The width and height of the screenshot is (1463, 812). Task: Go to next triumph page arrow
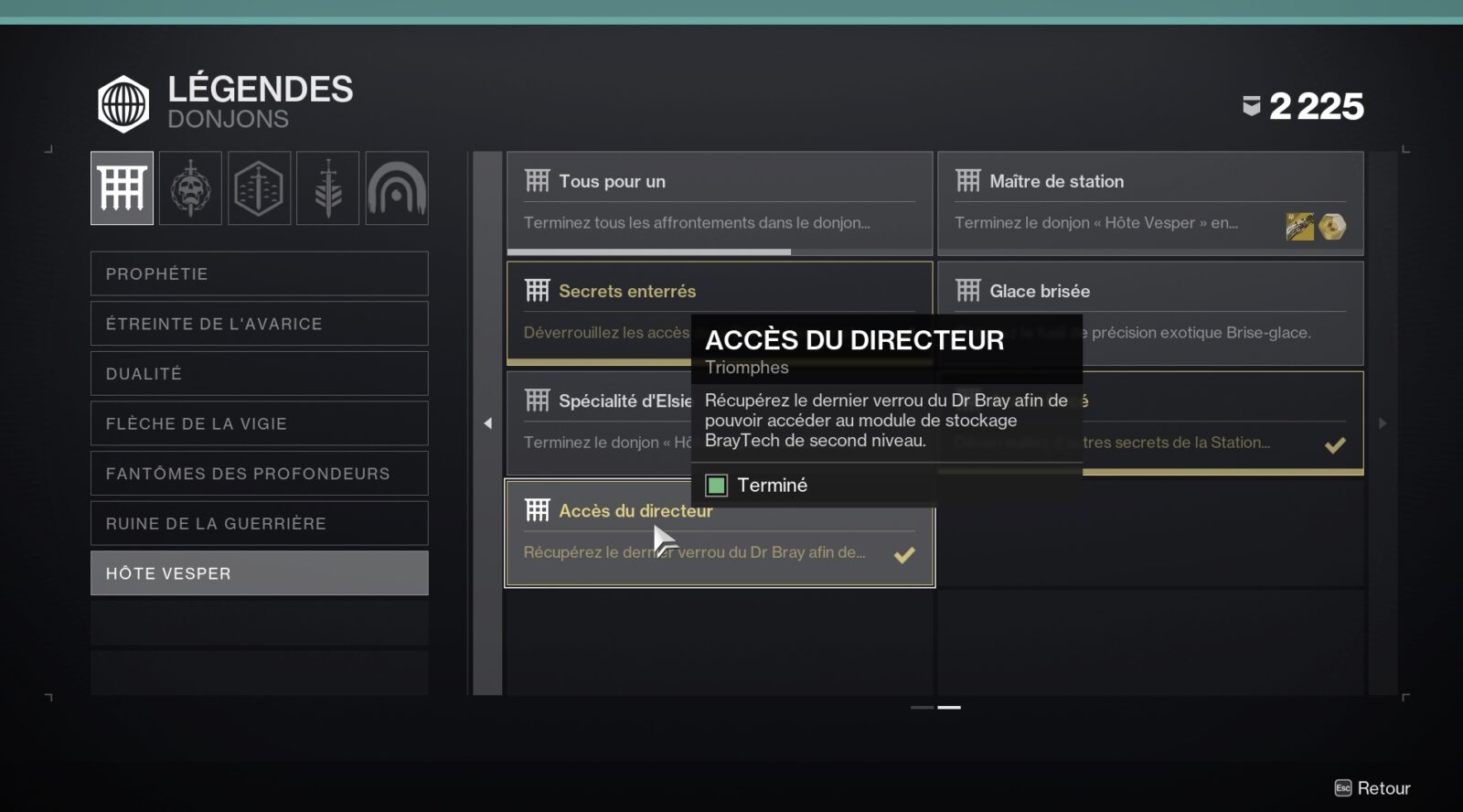pyautogui.click(x=1383, y=422)
